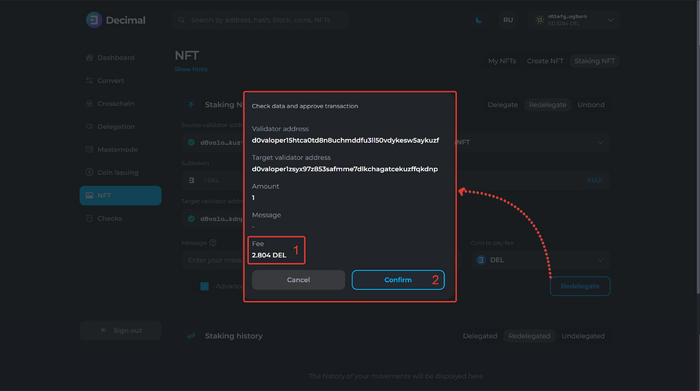Click the target validator address d0valoper1zsyx... text

tap(345, 169)
